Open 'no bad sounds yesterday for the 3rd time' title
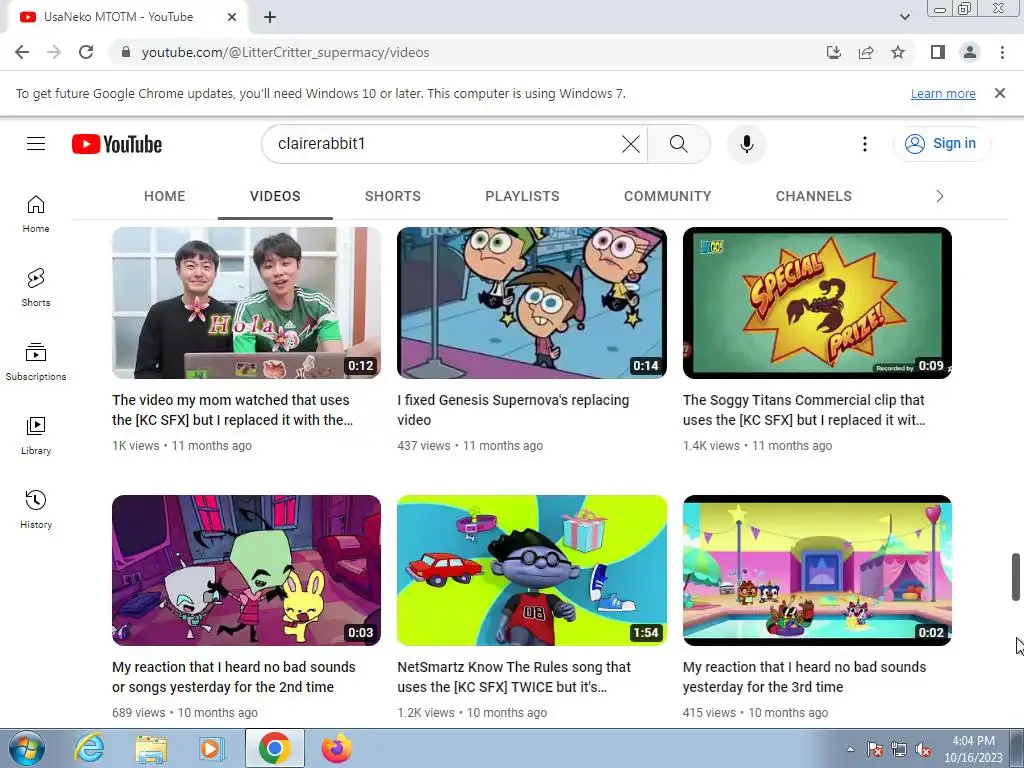This screenshot has height=768, width=1024. (805, 677)
